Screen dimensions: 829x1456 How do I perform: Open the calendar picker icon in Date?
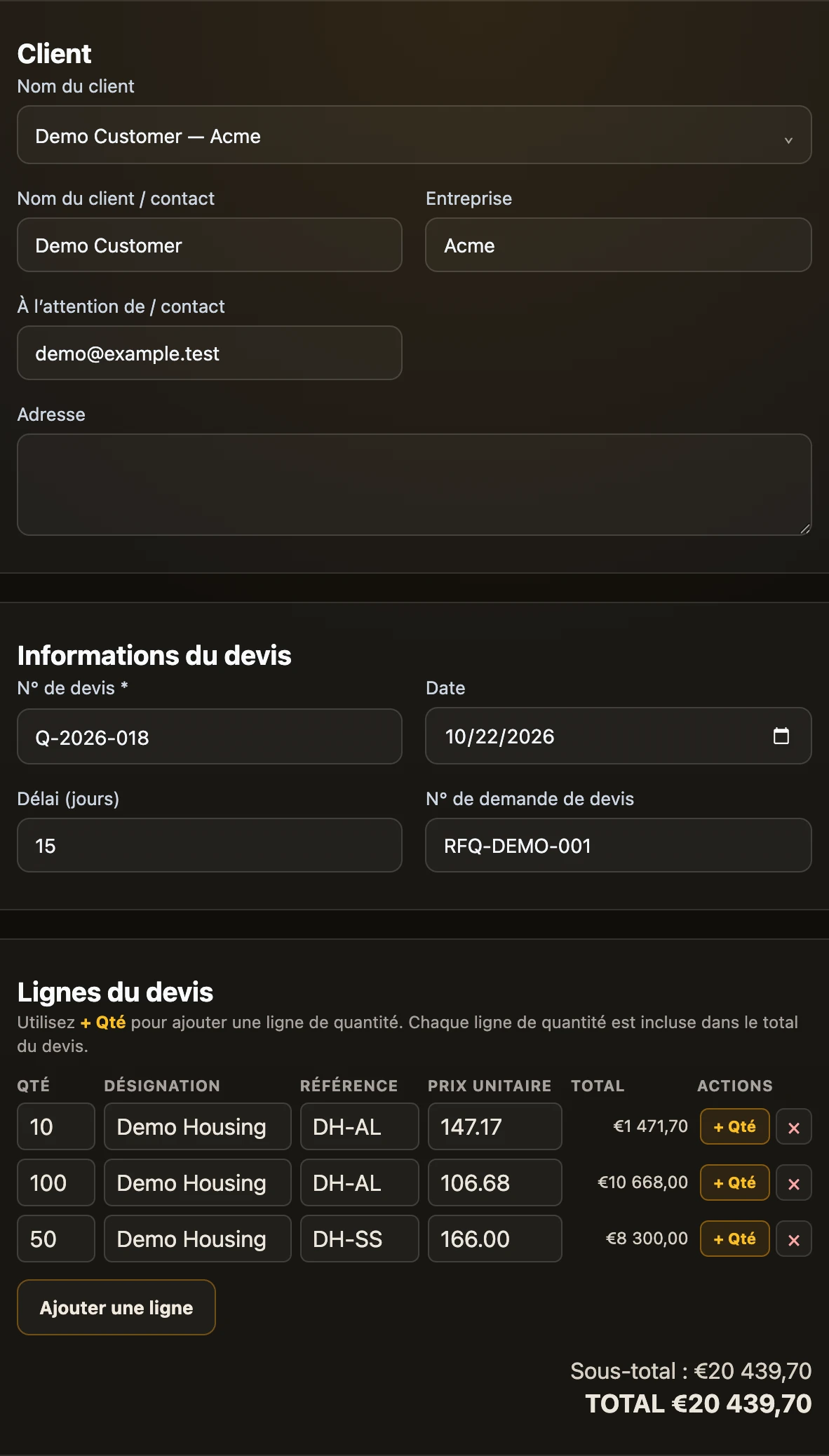pyautogui.click(x=781, y=736)
